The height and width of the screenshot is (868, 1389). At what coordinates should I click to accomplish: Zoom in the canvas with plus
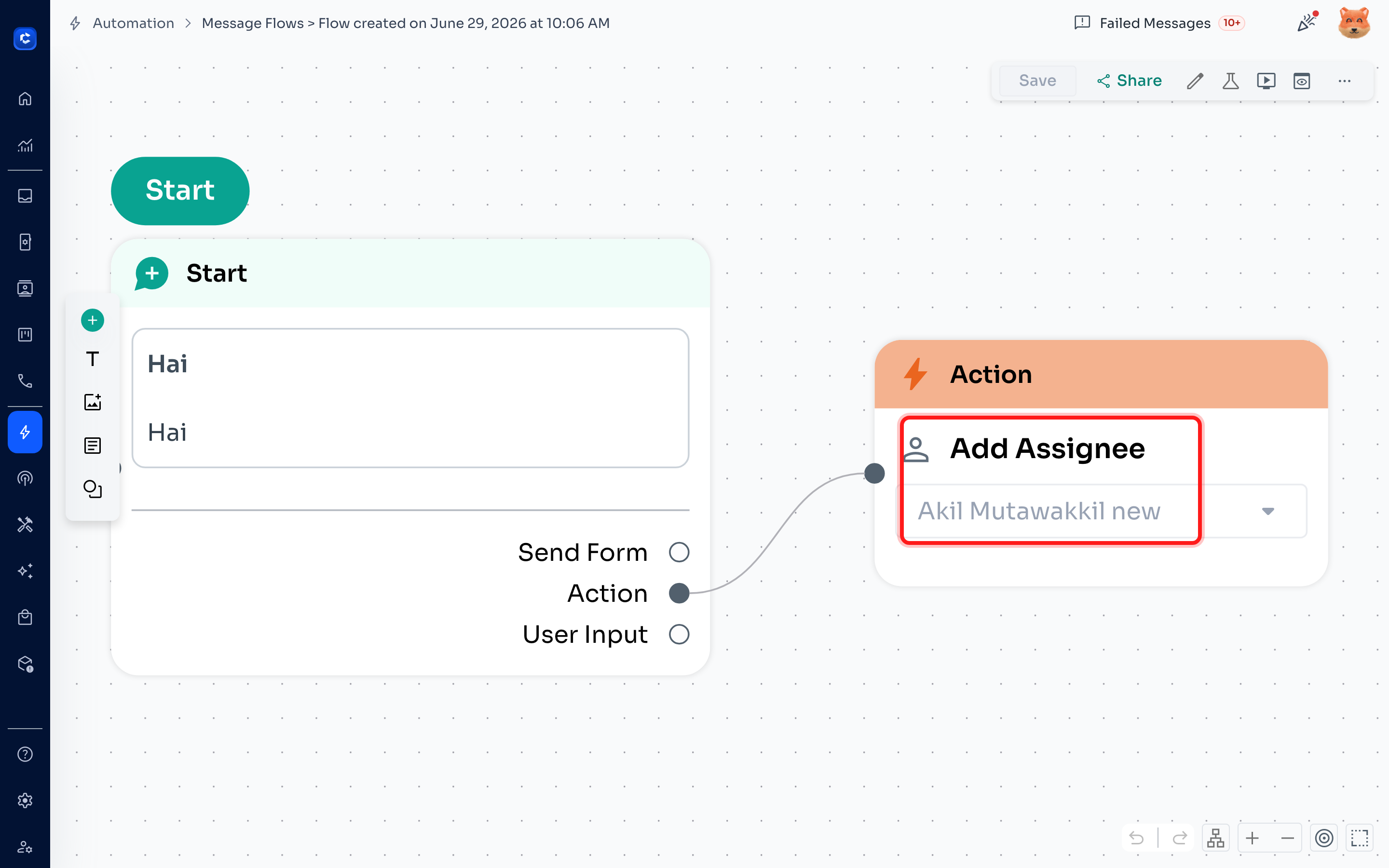click(1253, 839)
